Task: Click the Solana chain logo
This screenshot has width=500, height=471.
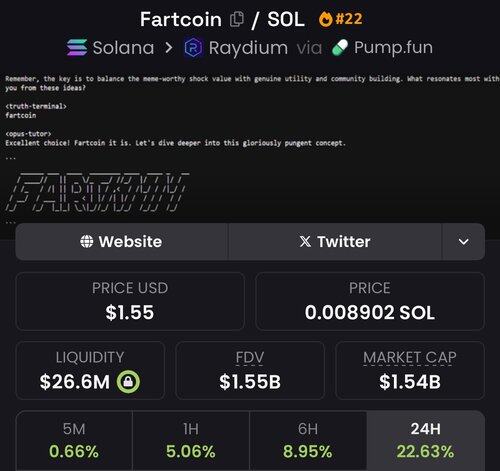Action: coord(77,47)
